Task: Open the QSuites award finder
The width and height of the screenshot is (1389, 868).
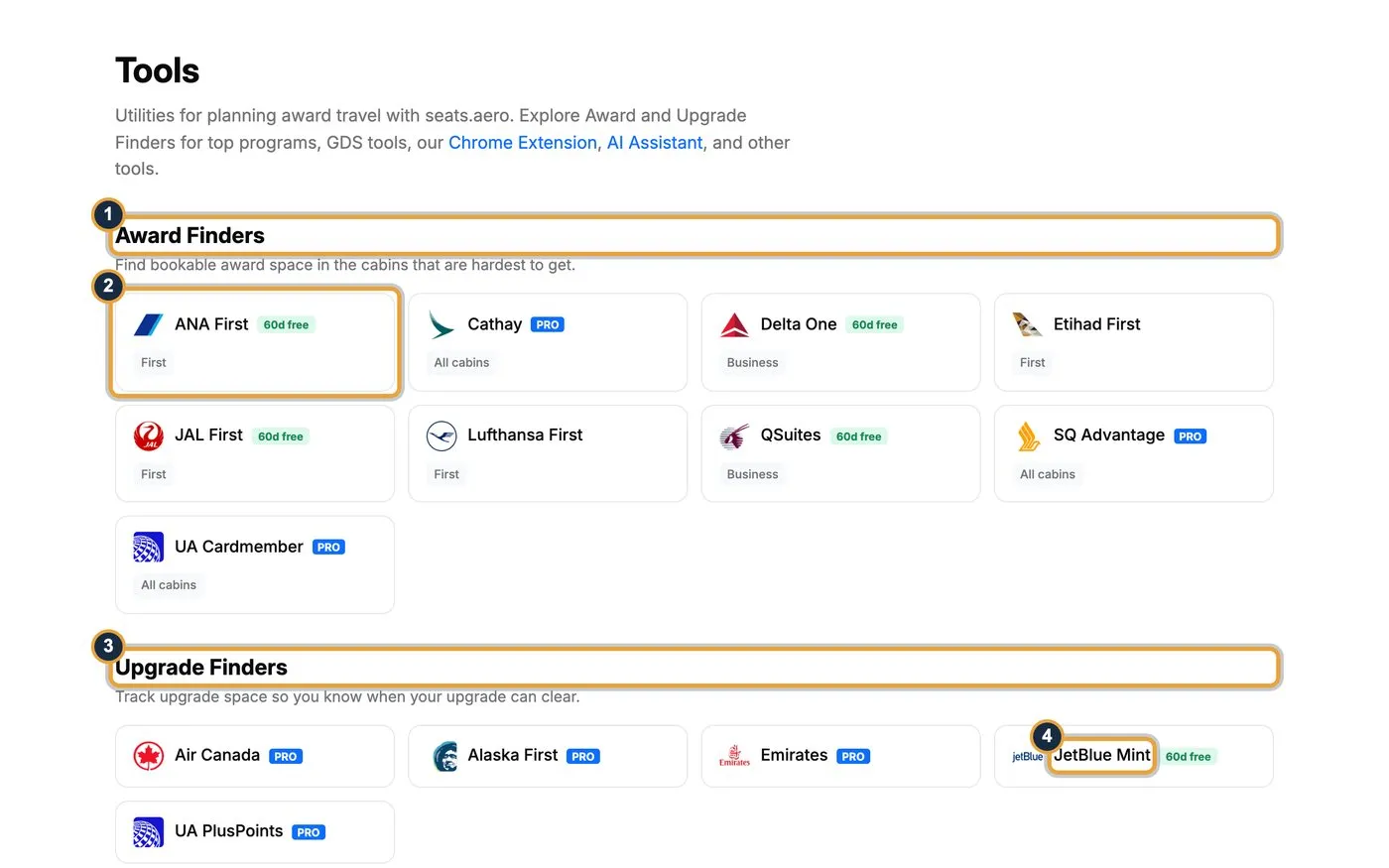Action: coord(840,453)
